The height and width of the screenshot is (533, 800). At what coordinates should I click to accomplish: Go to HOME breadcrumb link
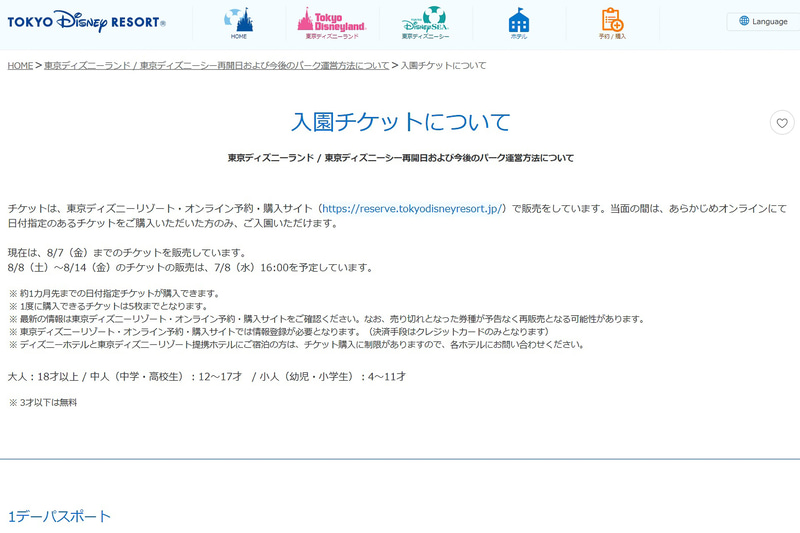[x=20, y=65]
